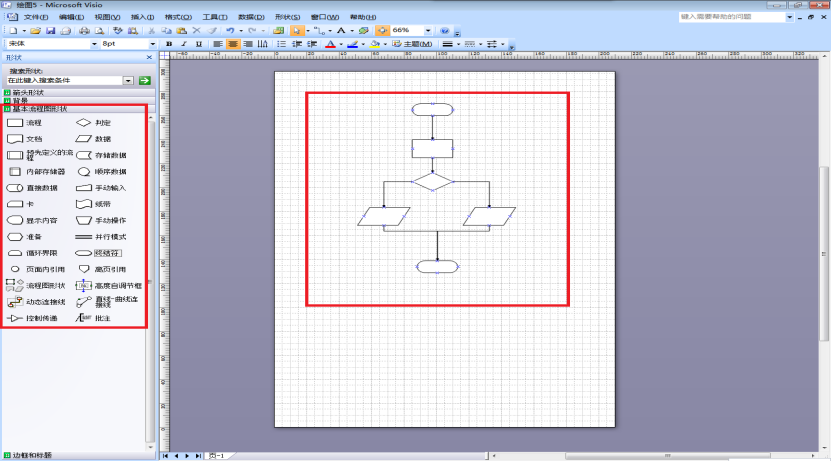The height and width of the screenshot is (462, 832).
Task: Enable left text alignment
Action: (x=218, y=44)
